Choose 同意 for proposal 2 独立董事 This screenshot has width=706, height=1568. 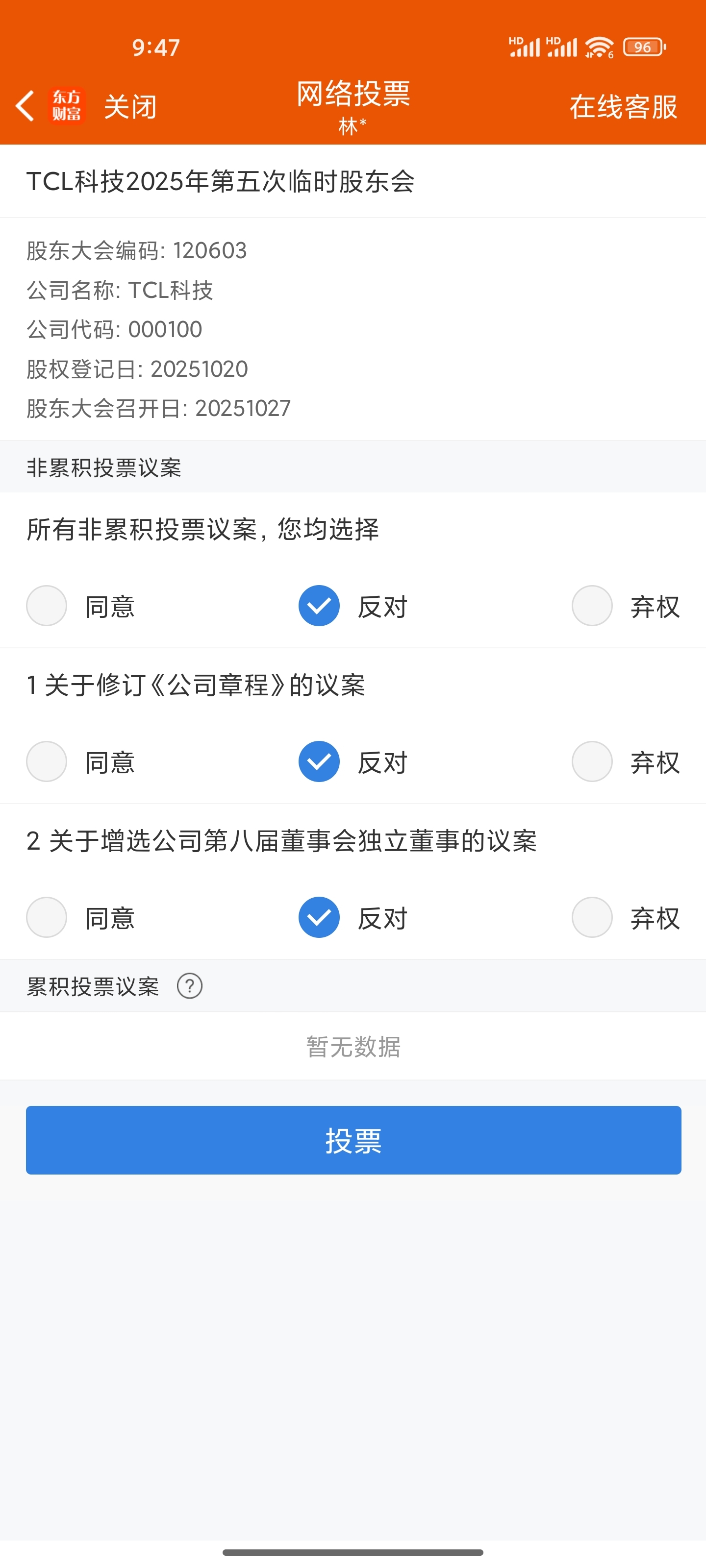[x=46, y=917]
